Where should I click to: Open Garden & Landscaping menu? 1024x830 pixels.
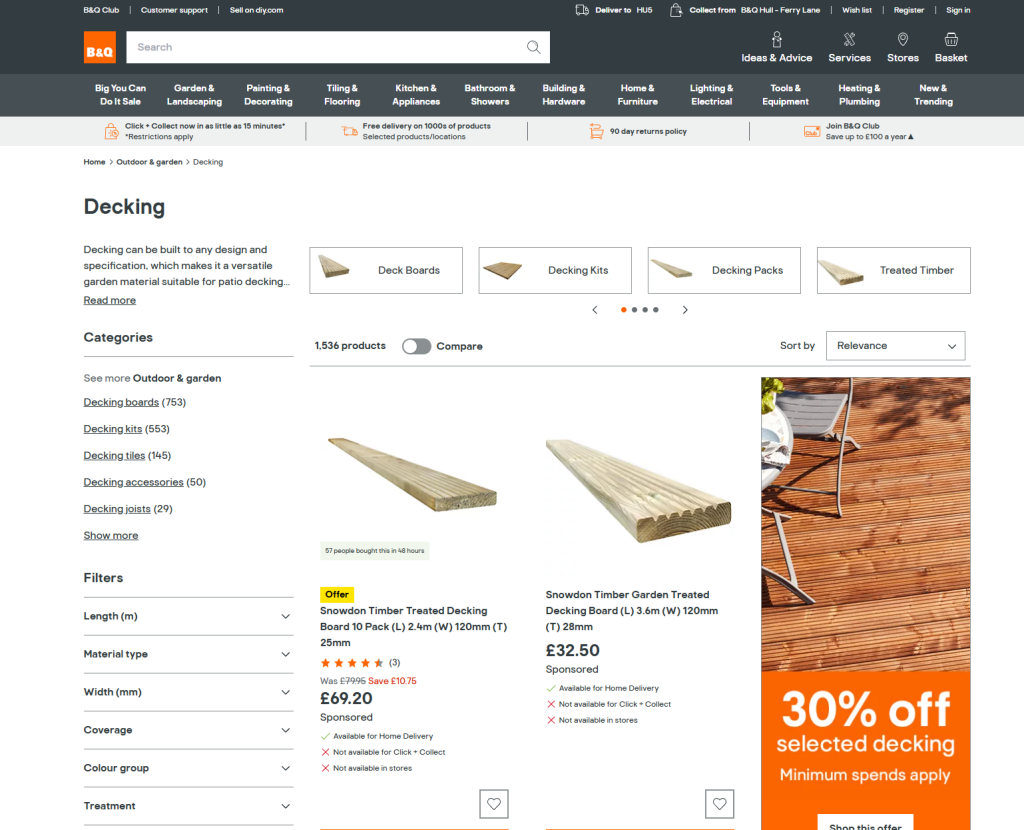[x=194, y=95]
